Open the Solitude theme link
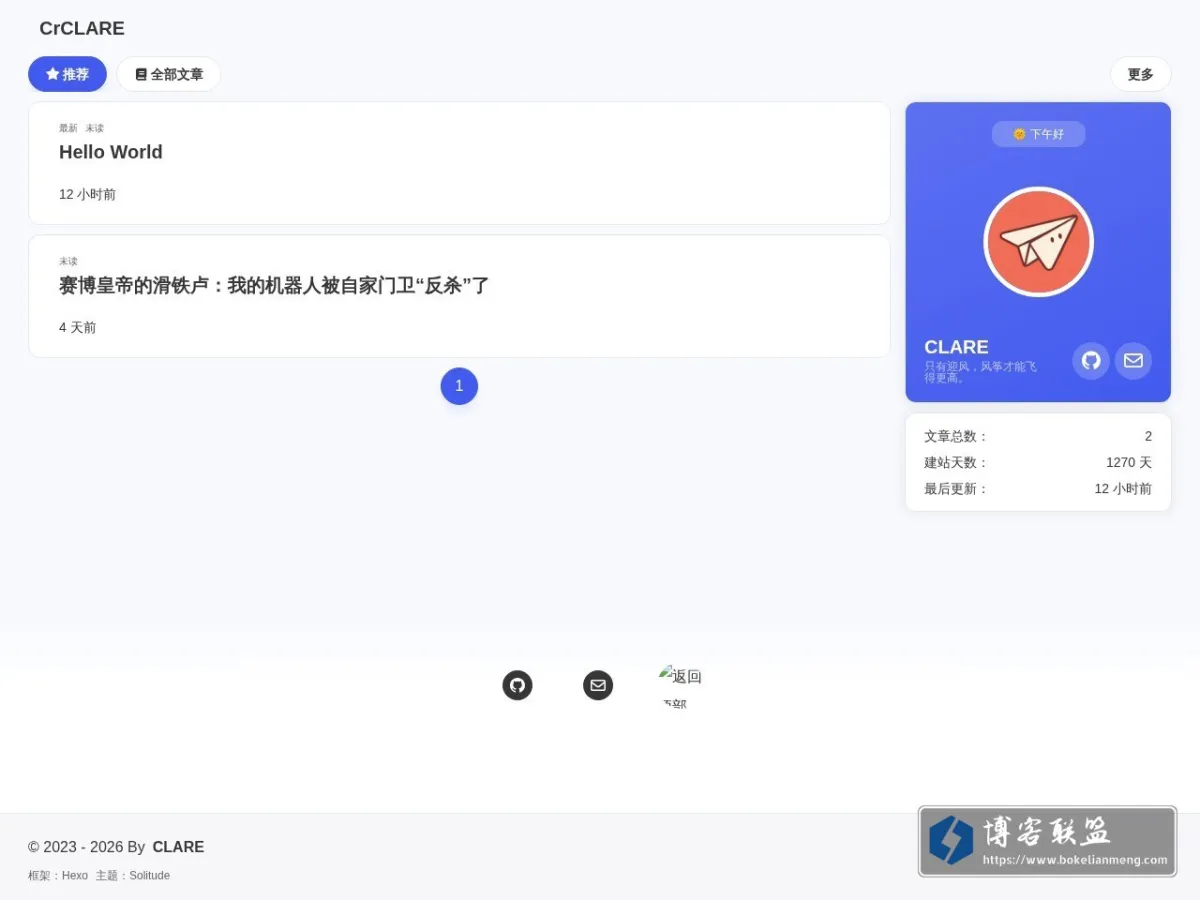Image resolution: width=1200 pixels, height=900 pixels. [x=150, y=875]
